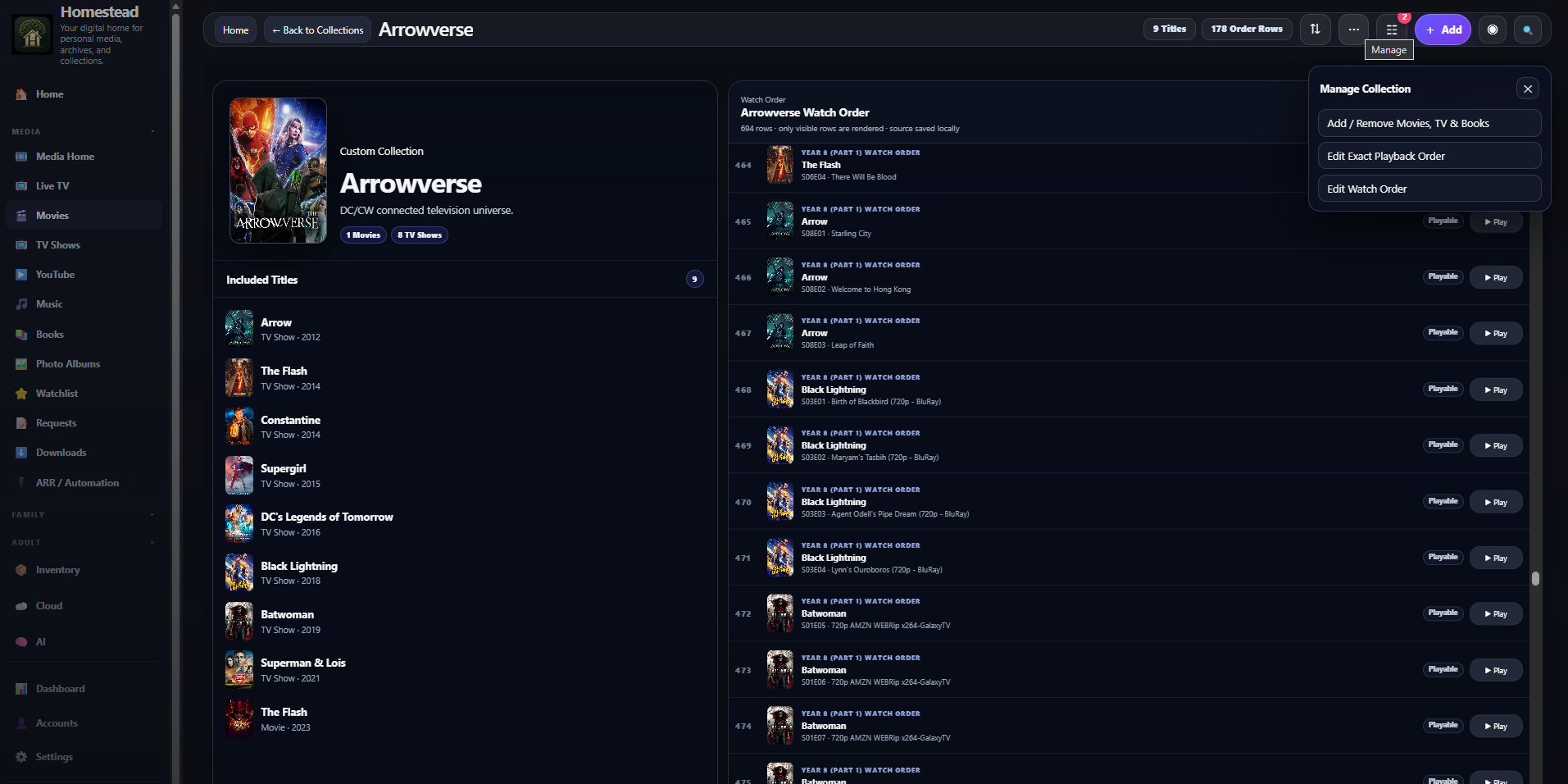The image size is (1568, 784).
Task: Play Black Lightning S03E01 Birth of Blackbird
Action: 1496,390
